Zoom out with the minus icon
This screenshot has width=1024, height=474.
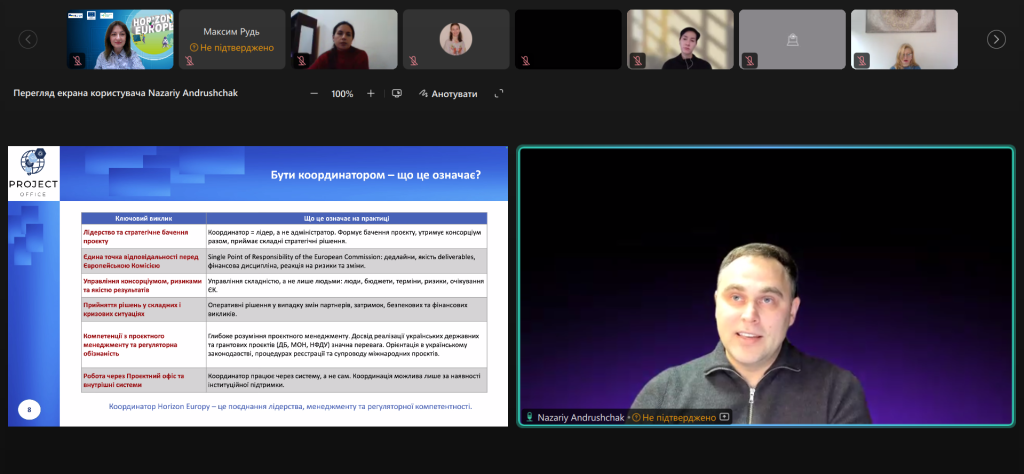click(314, 93)
